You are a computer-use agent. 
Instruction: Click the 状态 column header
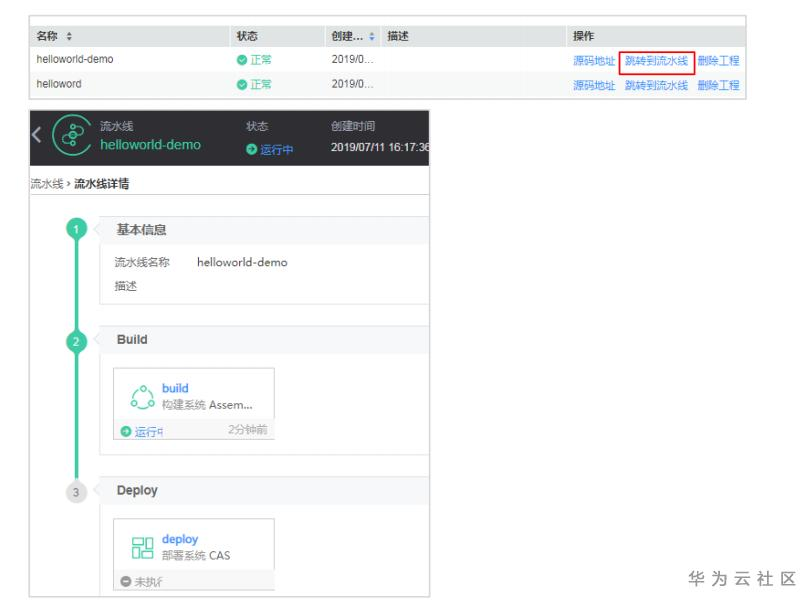tap(247, 36)
